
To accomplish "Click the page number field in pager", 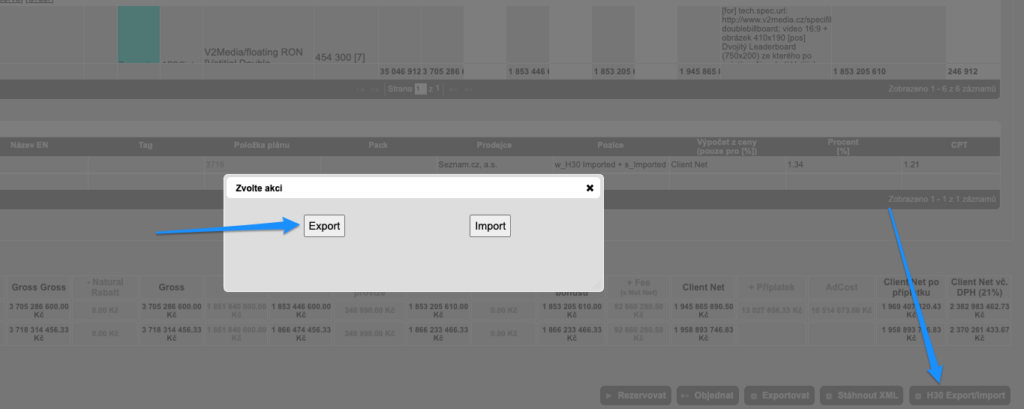I will [x=421, y=89].
